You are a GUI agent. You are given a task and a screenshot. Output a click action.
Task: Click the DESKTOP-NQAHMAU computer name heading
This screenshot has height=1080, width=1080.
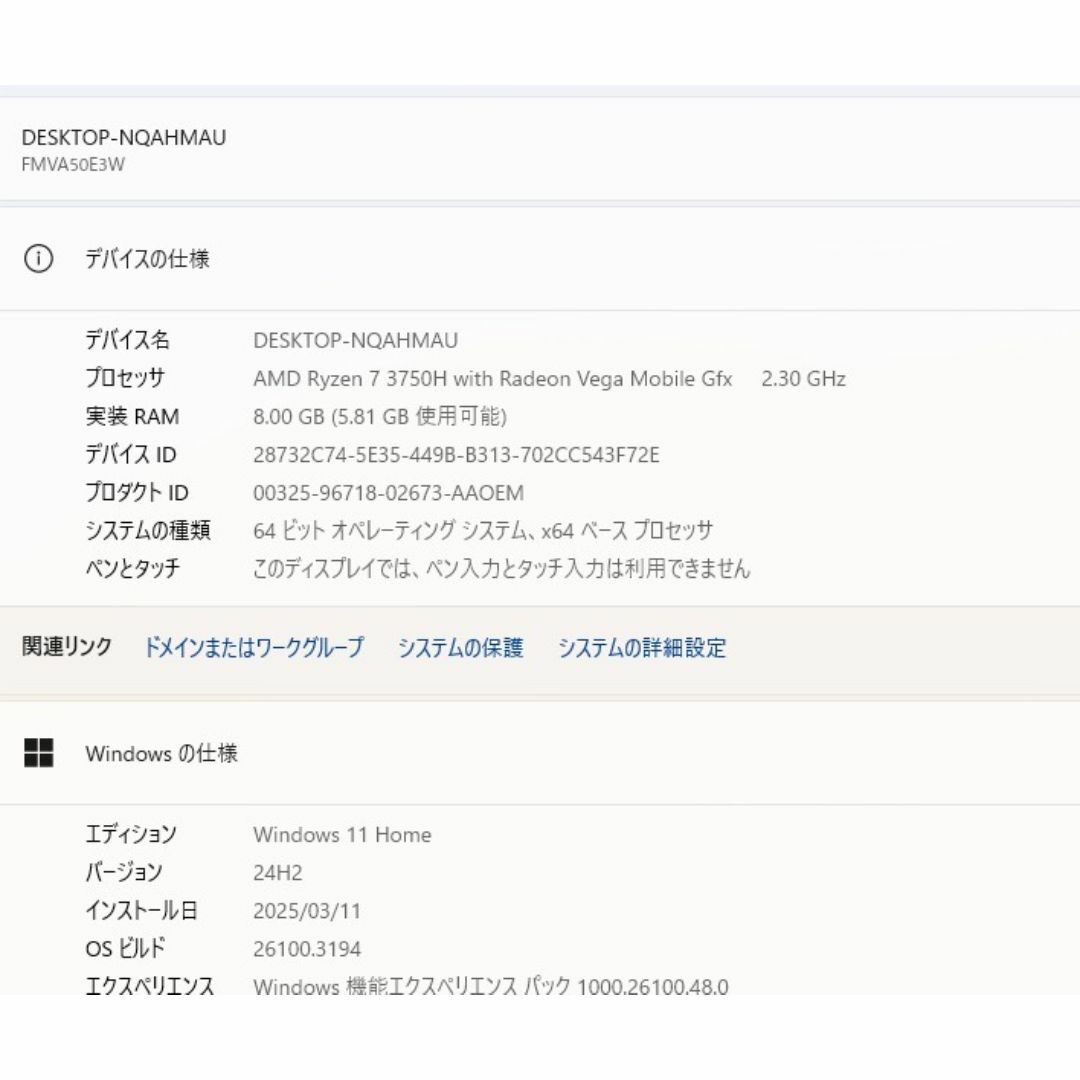click(124, 138)
